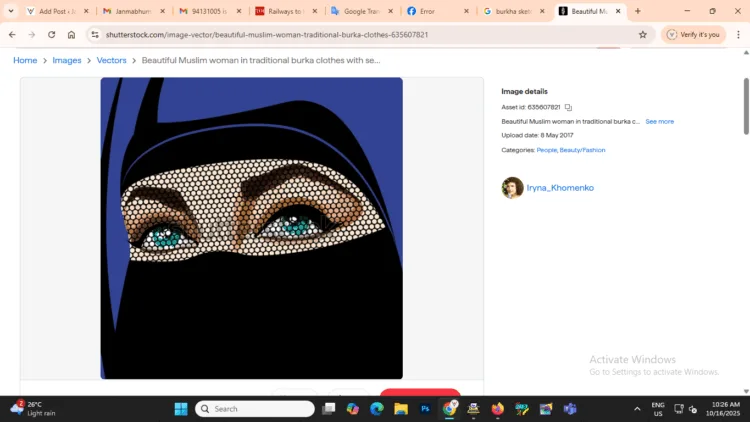Open a new browser tab
This screenshot has height=422, width=750.
click(638, 11)
